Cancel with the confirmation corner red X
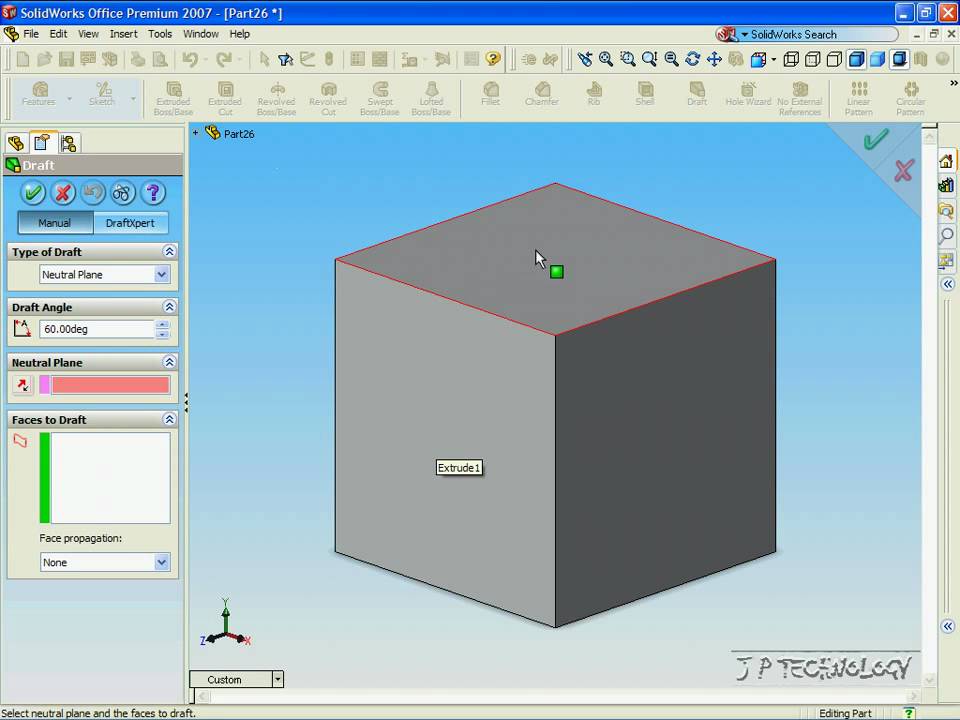960x720 pixels. tap(904, 170)
